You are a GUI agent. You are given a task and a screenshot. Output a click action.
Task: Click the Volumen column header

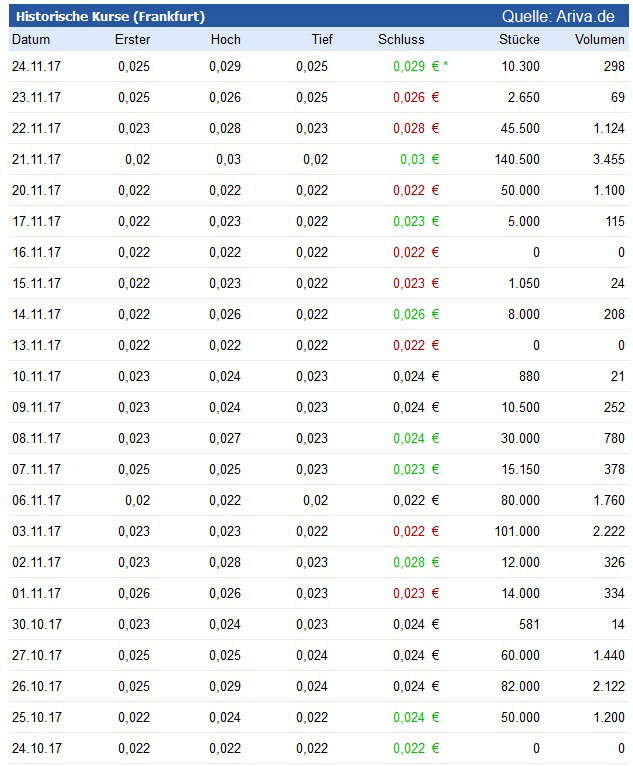(x=600, y=40)
